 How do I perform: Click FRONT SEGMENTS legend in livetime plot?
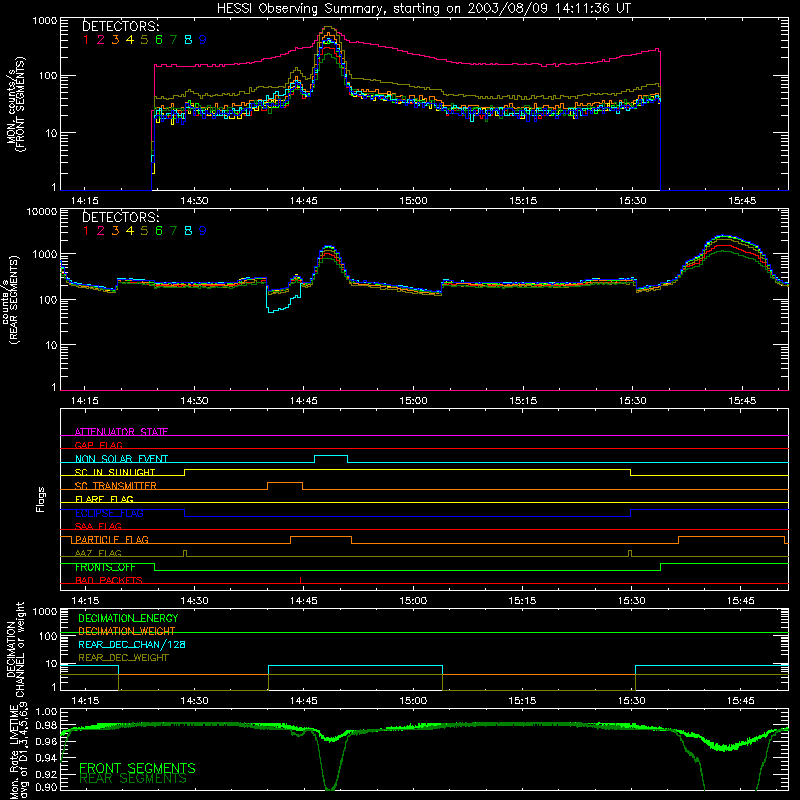point(137,768)
